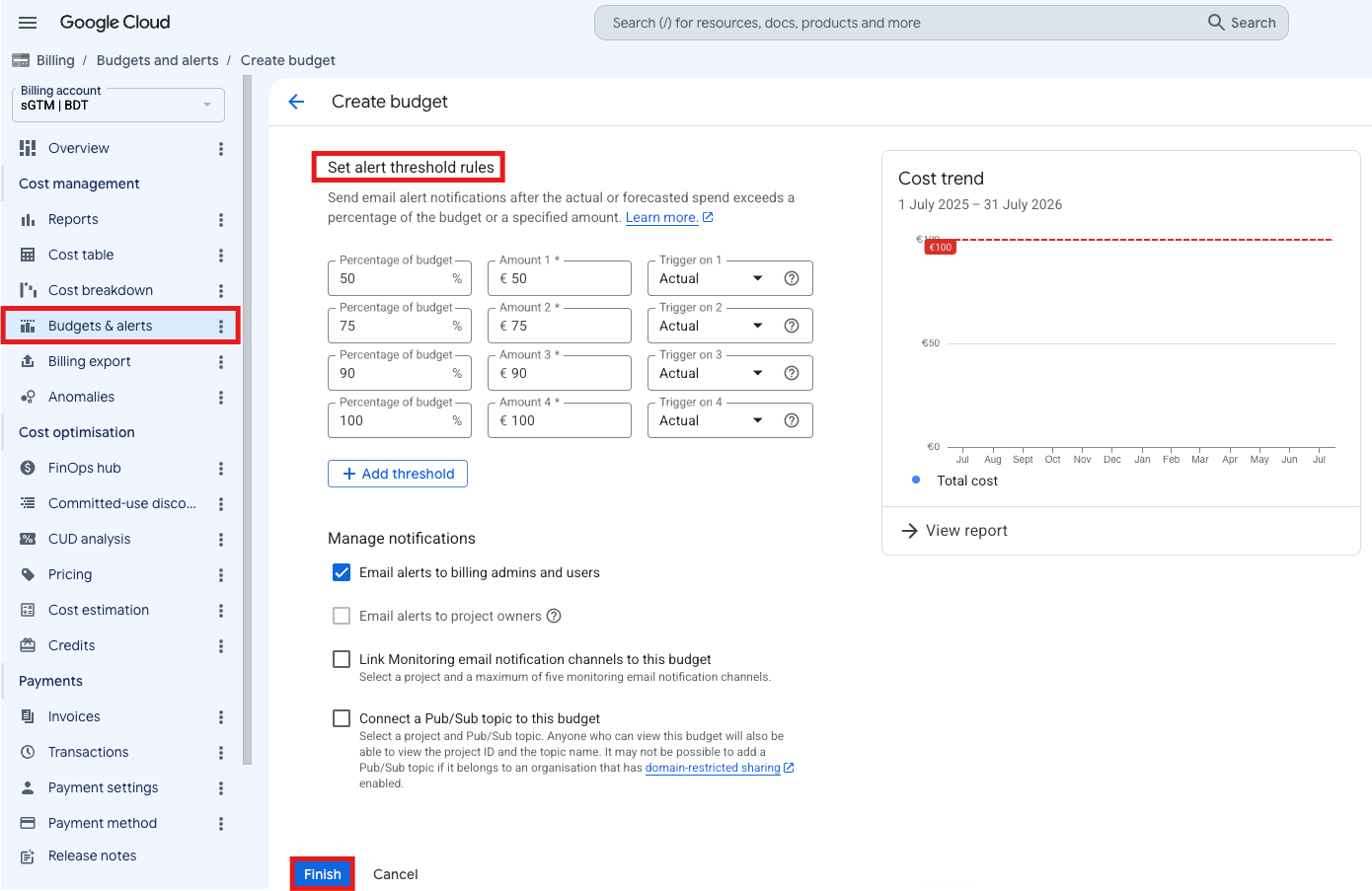The height and width of the screenshot is (891, 1372).
Task: Open the three-dot menu for FinOps hub
Action: click(221, 469)
